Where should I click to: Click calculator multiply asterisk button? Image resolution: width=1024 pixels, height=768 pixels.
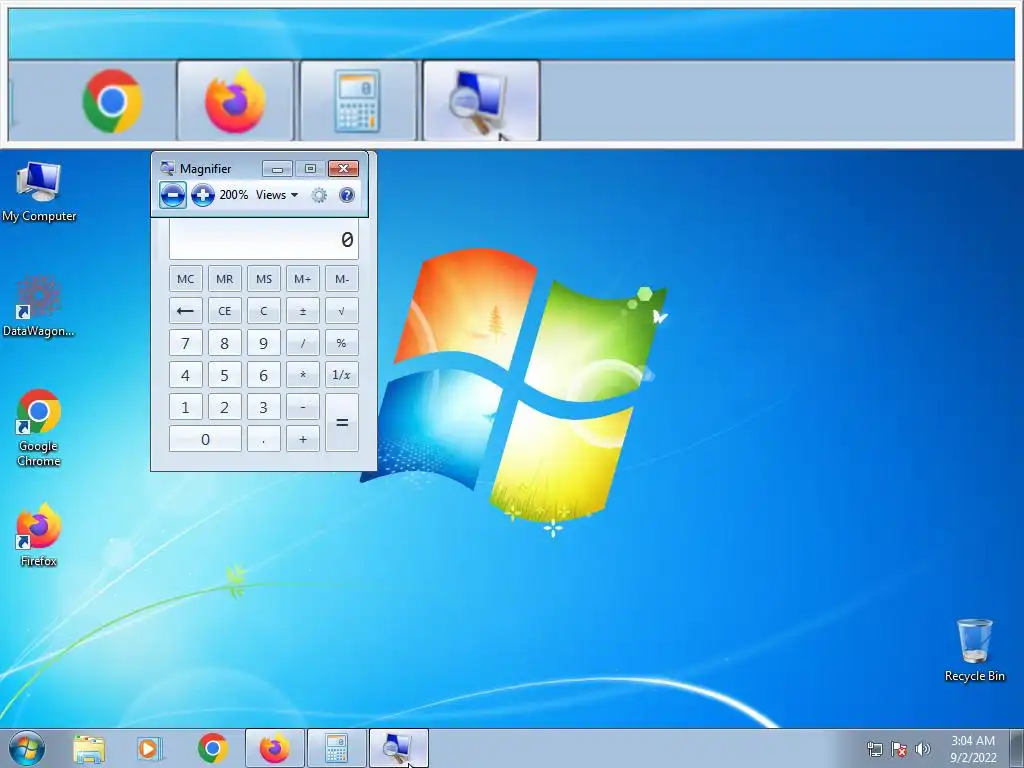point(302,375)
